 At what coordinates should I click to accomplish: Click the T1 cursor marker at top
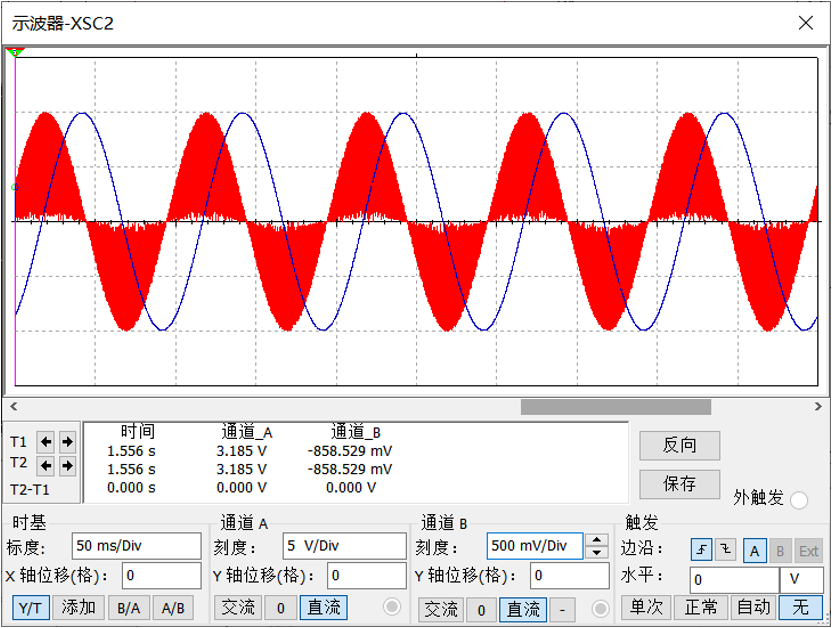[15, 52]
